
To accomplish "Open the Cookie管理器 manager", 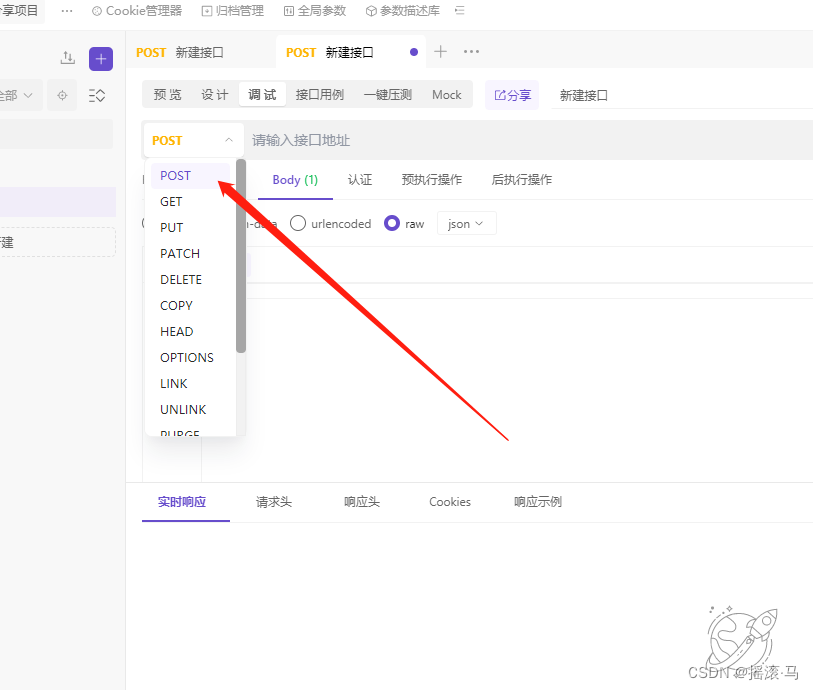I will click(x=137, y=11).
